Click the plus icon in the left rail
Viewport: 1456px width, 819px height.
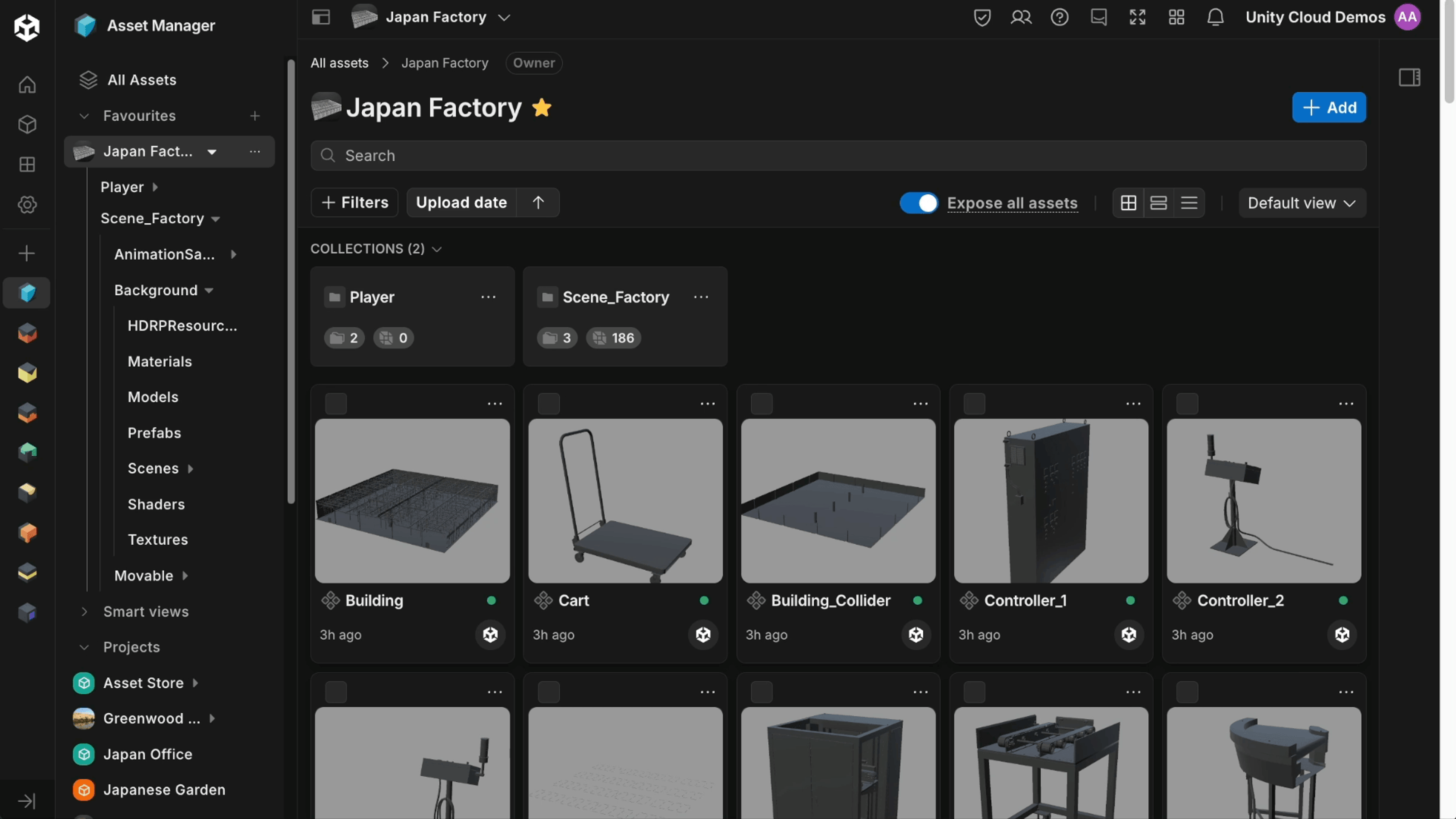tap(27, 253)
